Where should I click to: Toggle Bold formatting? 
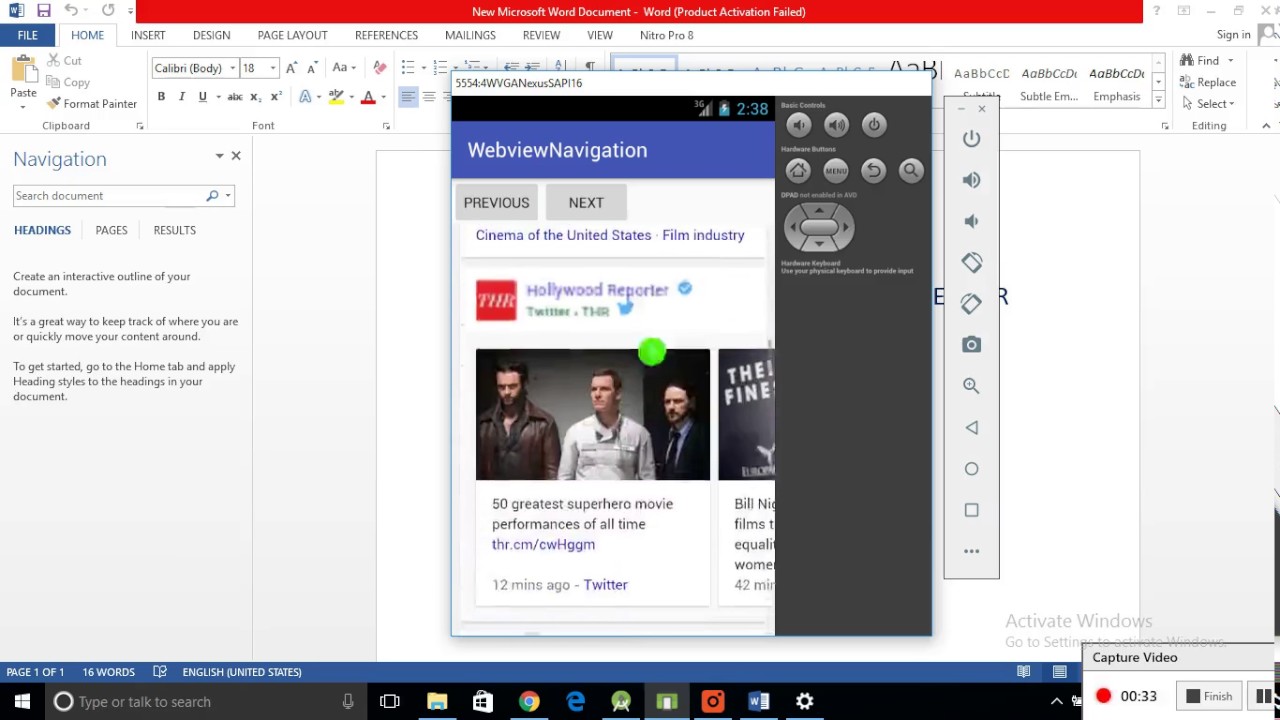pos(161,97)
